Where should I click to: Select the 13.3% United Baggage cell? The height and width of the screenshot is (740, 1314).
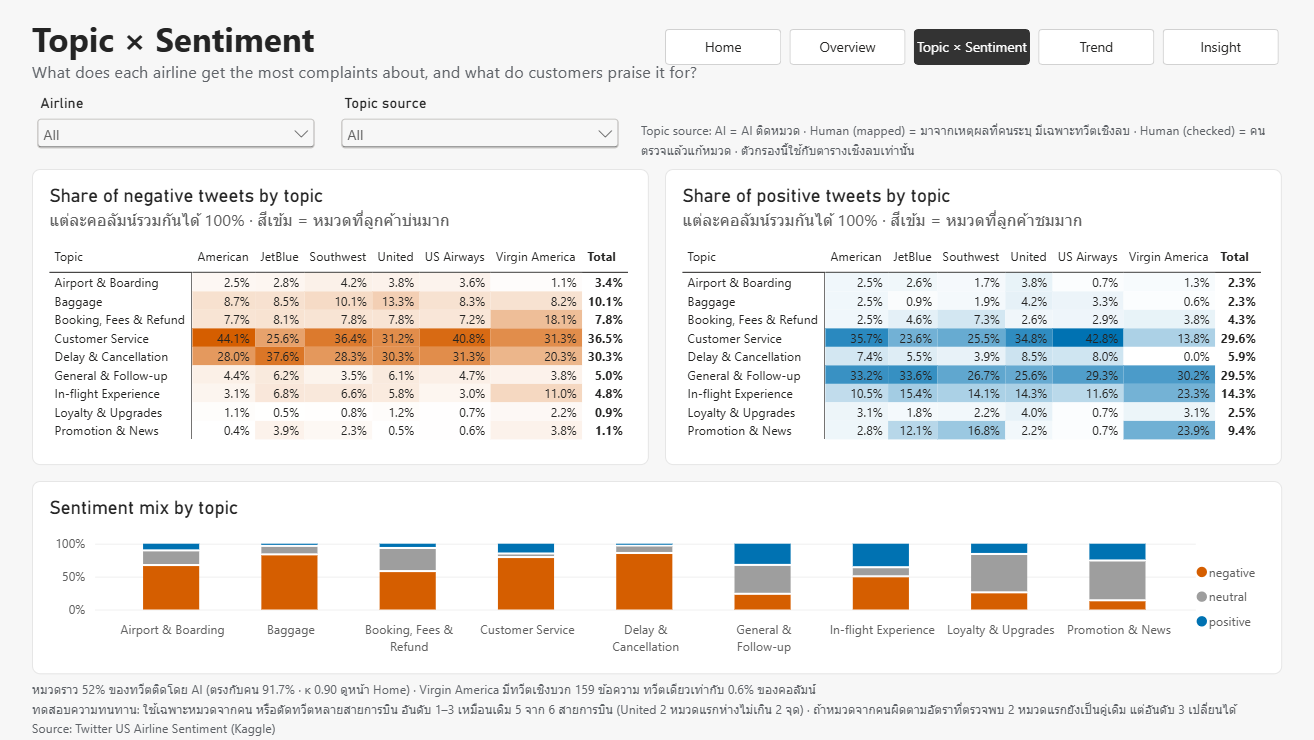coord(396,302)
